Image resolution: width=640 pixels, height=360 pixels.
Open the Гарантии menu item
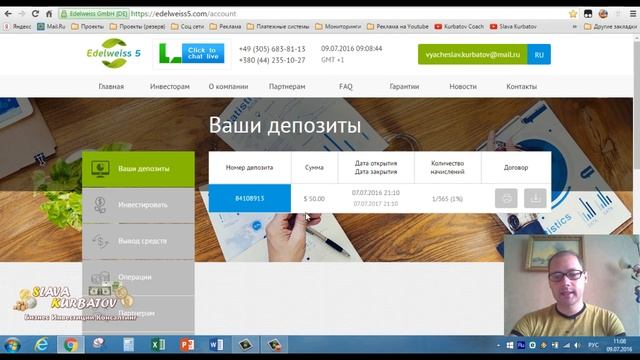click(404, 87)
